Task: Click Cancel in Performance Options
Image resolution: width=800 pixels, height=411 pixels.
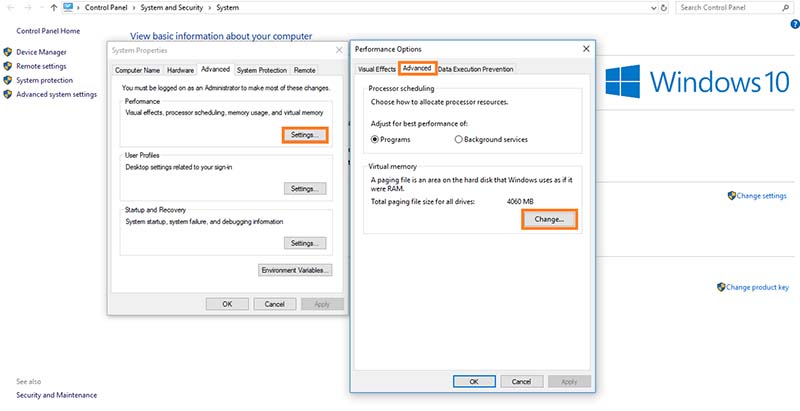Action: pos(521,381)
